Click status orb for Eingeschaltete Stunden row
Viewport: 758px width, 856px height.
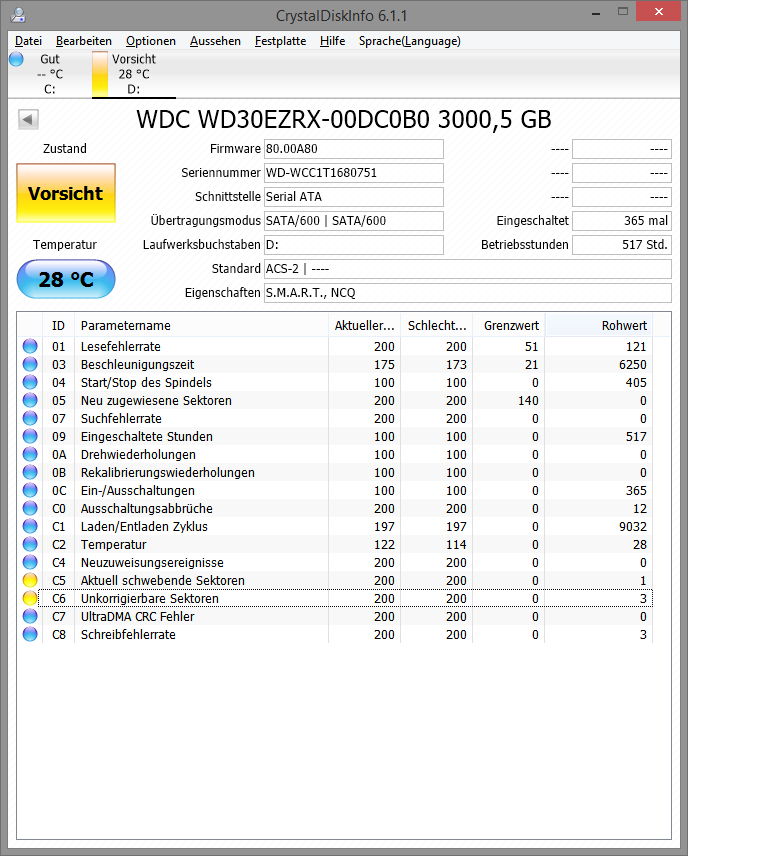(30, 436)
